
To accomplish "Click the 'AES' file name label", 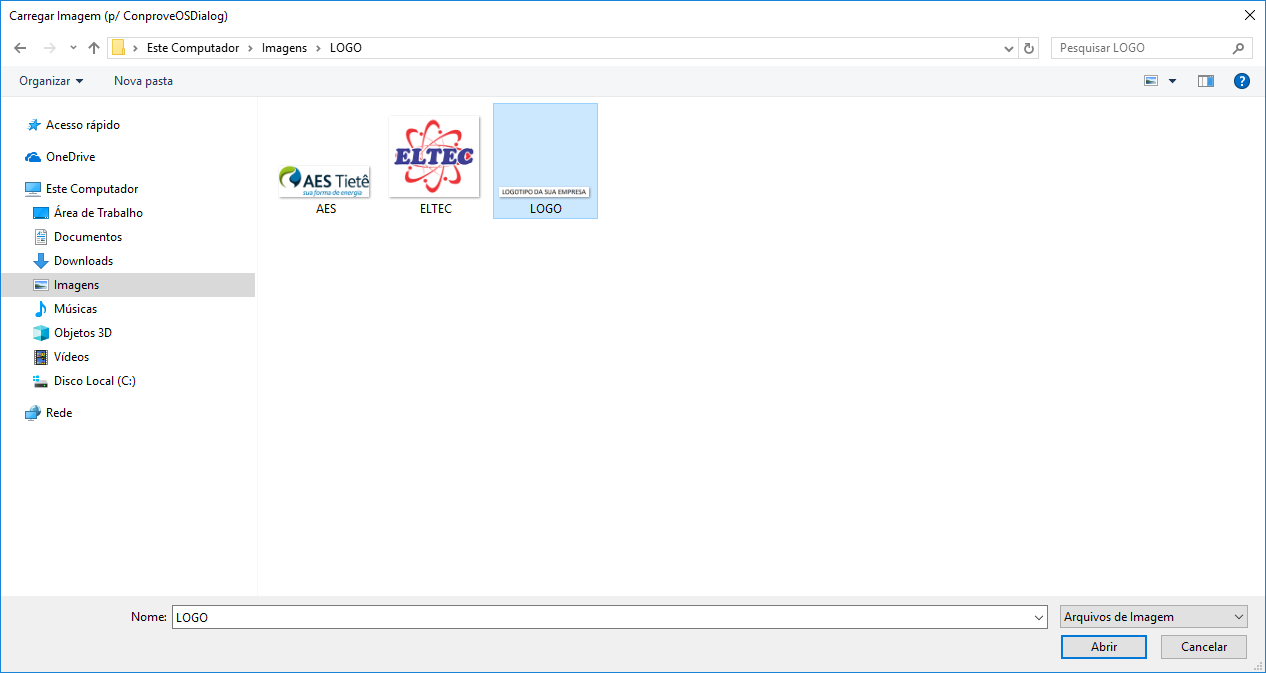I will [326, 209].
